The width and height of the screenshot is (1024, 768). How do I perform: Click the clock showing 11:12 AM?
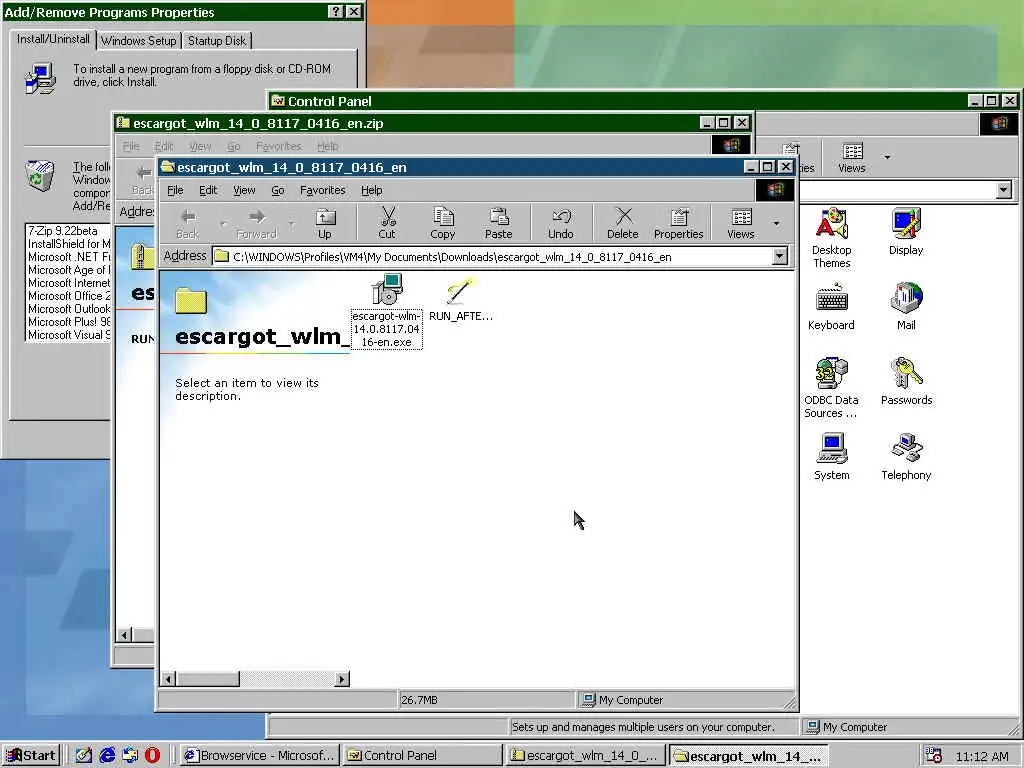[982, 756]
